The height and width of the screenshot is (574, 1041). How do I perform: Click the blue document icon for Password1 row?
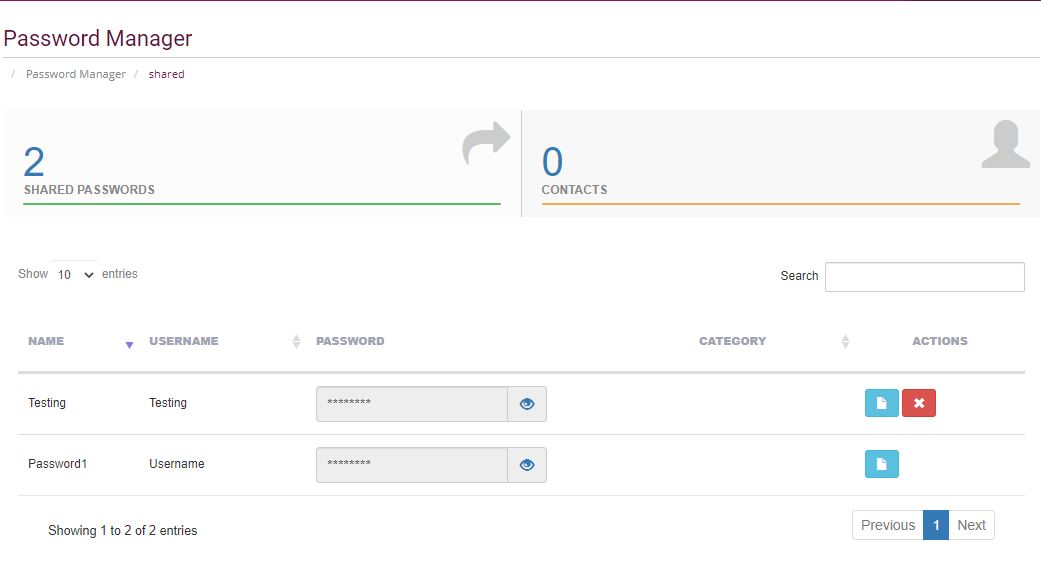[x=882, y=464]
